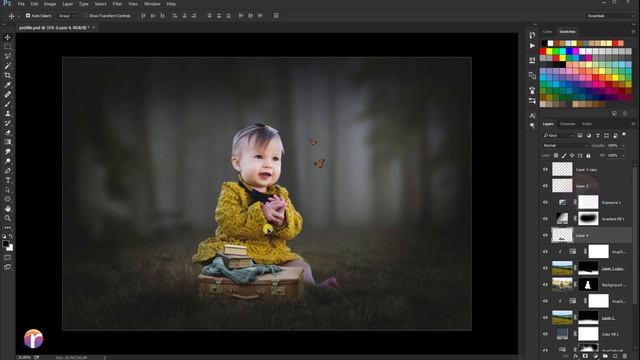
Task: Select the Zoom tool
Action: pyautogui.click(x=8, y=218)
